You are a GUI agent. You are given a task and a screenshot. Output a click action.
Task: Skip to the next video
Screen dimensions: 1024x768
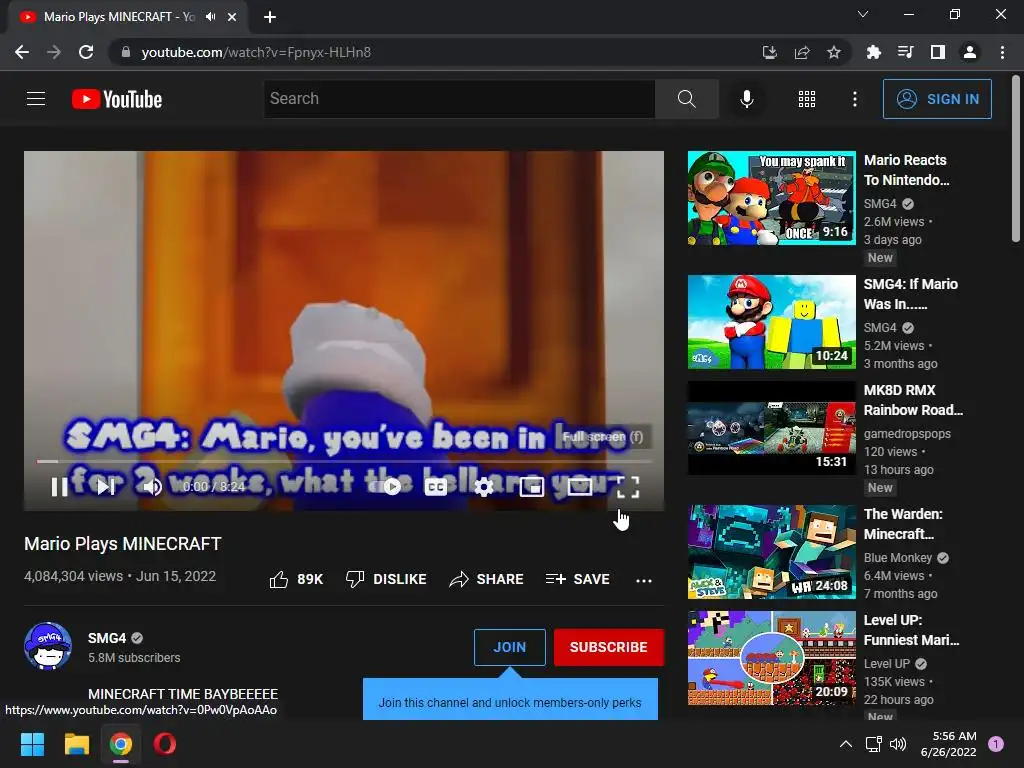[106, 487]
